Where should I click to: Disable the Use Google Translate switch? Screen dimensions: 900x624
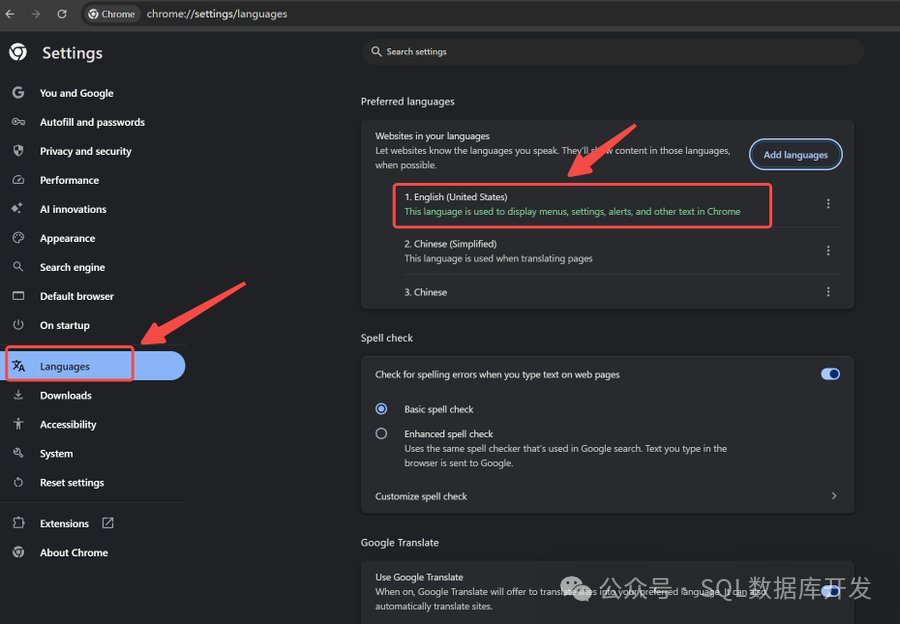[830, 591]
